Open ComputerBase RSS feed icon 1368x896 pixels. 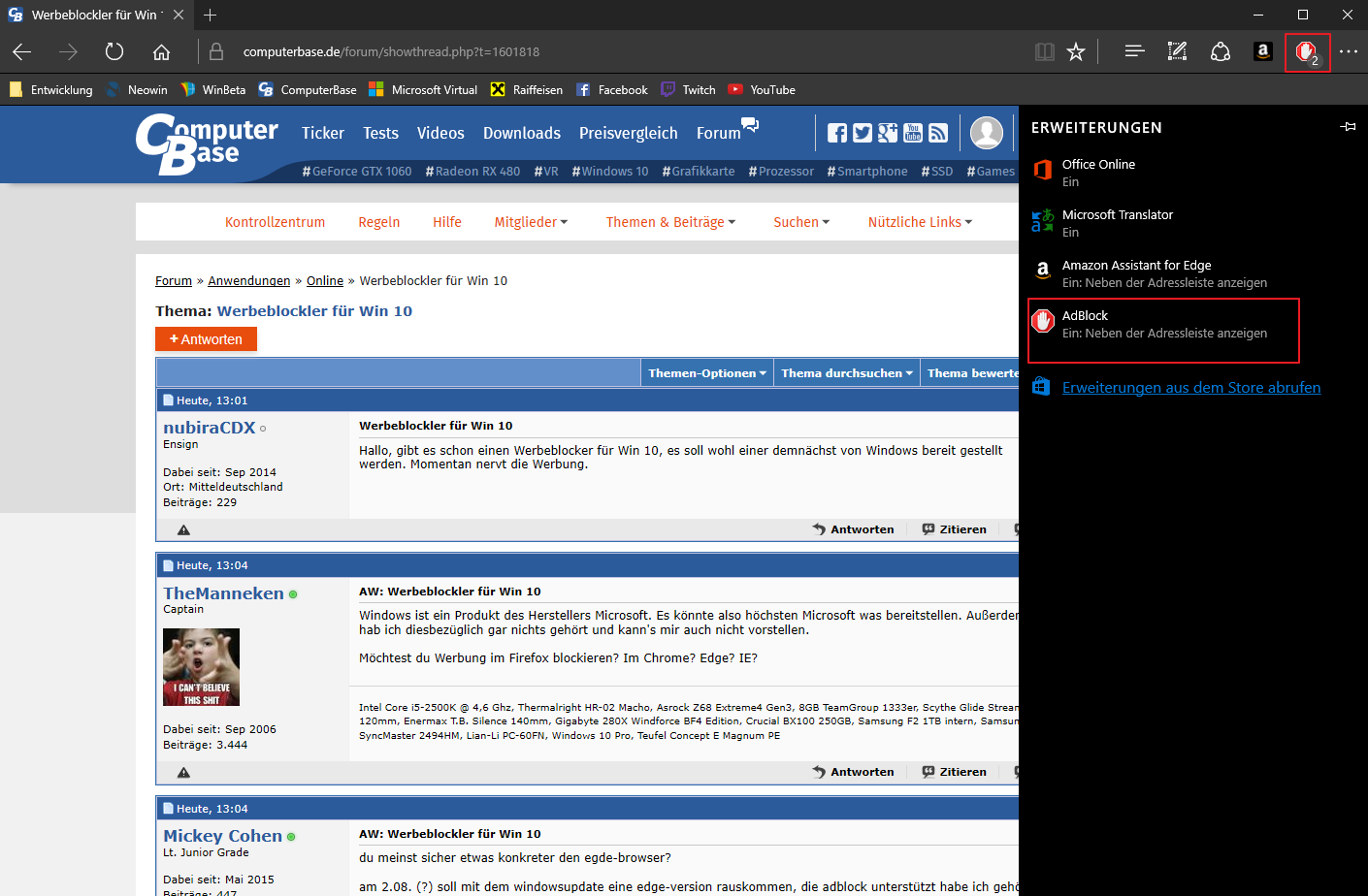point(938,133)
